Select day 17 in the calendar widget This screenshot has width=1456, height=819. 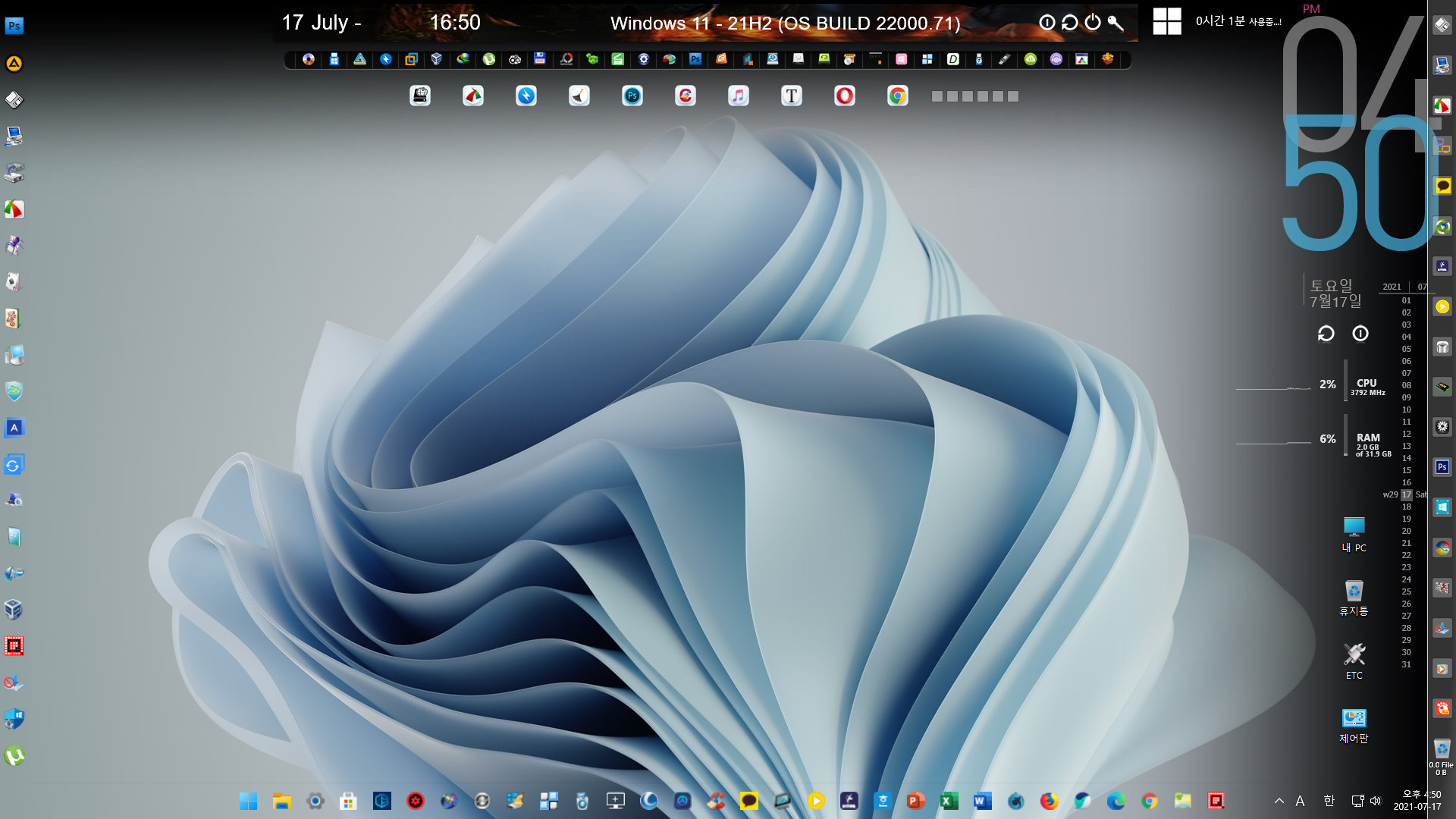click(1407, 494)
